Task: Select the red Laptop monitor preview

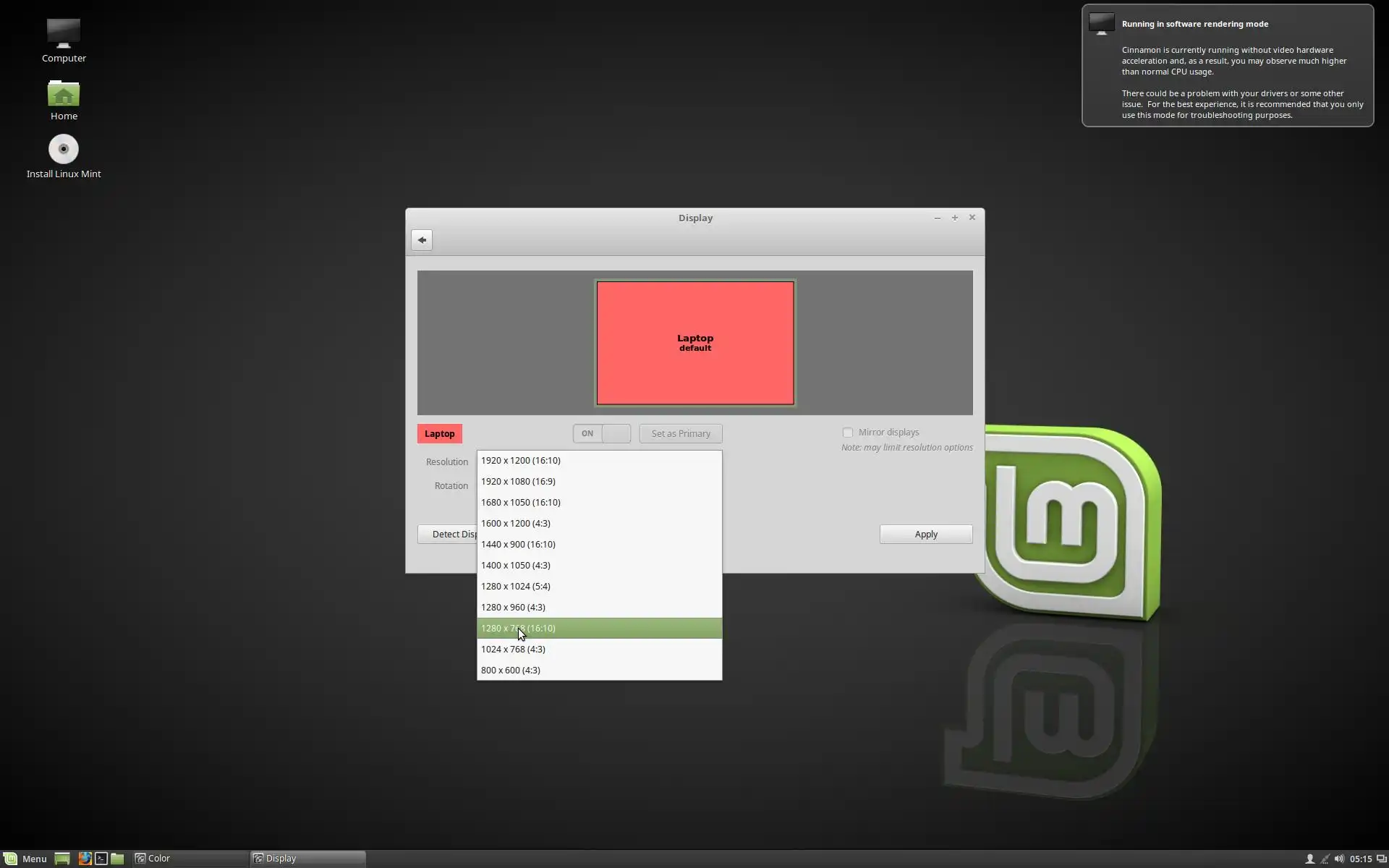Action: tap(694, 343)
